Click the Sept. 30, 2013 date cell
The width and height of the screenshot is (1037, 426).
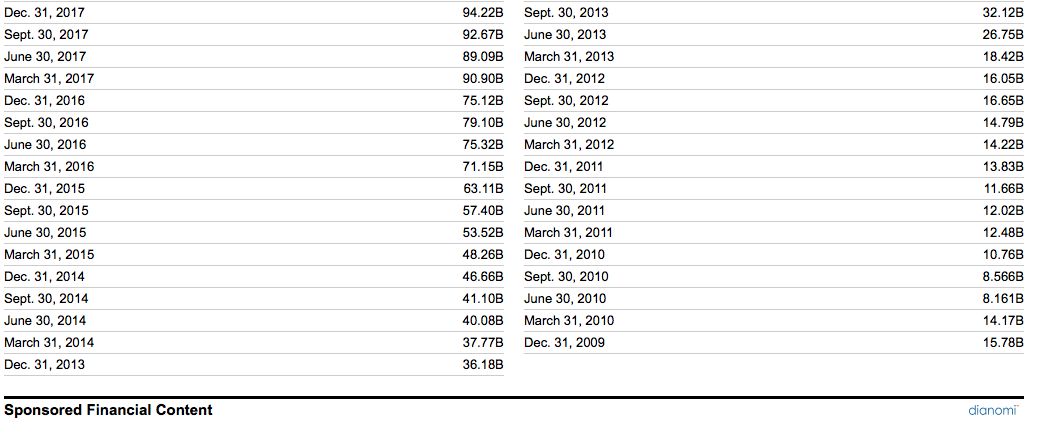pyautogui.click(x=566, y=13)
